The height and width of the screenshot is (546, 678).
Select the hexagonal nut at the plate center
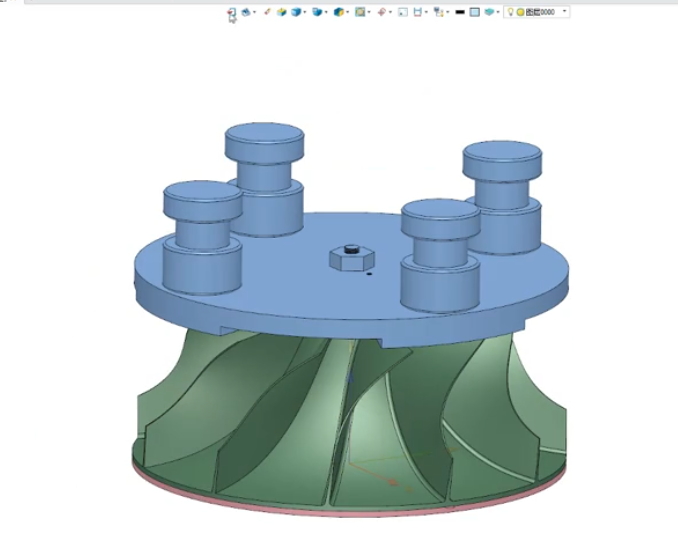352,259
